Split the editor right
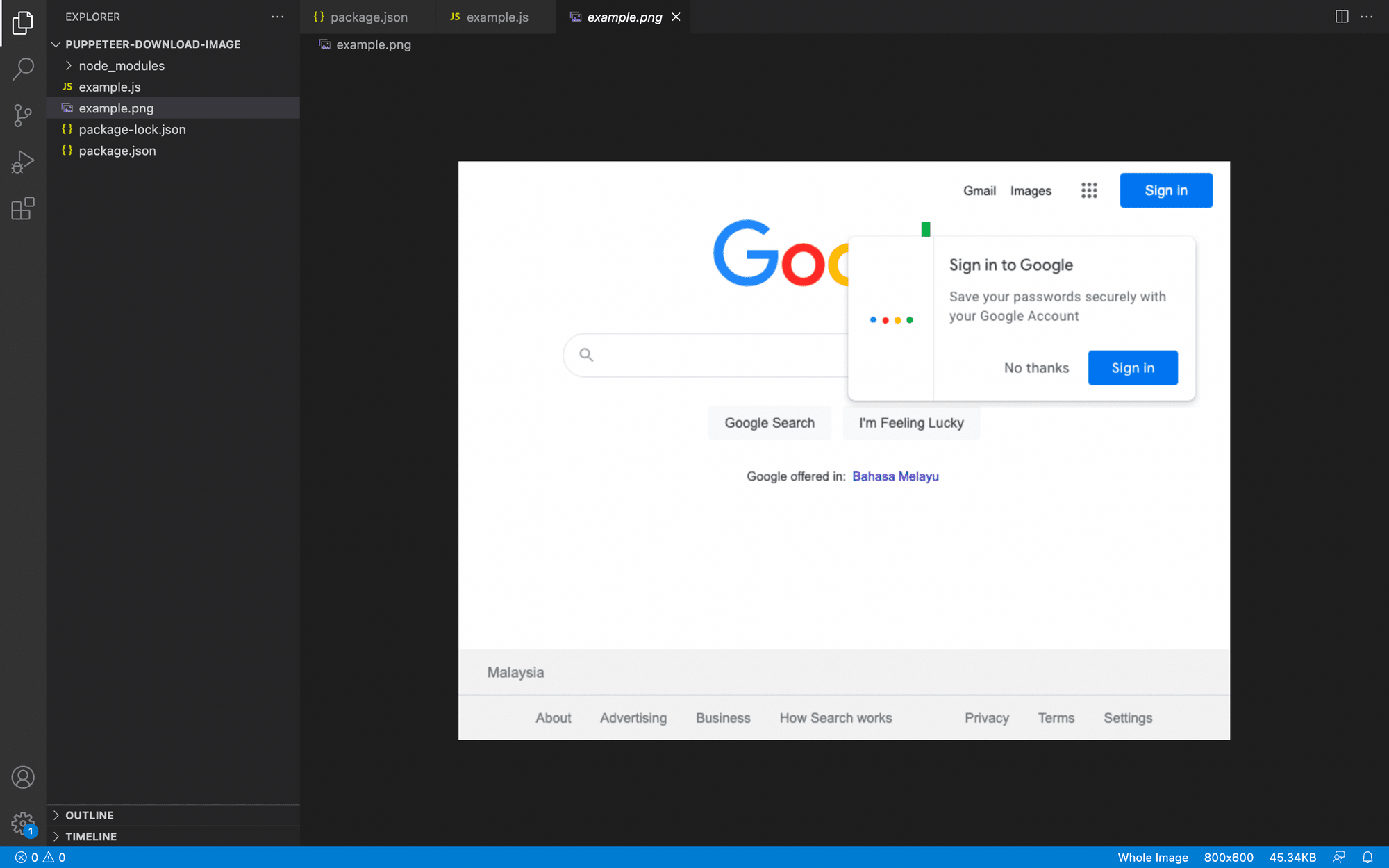Viewport: 1389px width, 868px height. (x=1342, y=17)
